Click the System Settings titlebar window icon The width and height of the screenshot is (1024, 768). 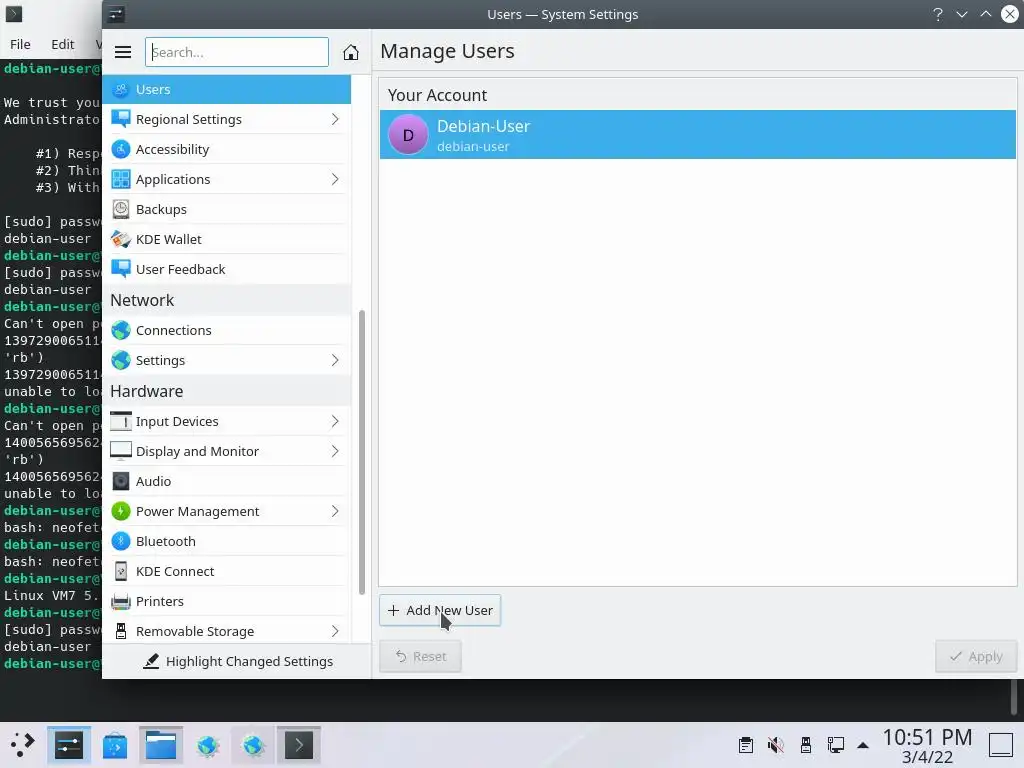[x=116, y=14]
